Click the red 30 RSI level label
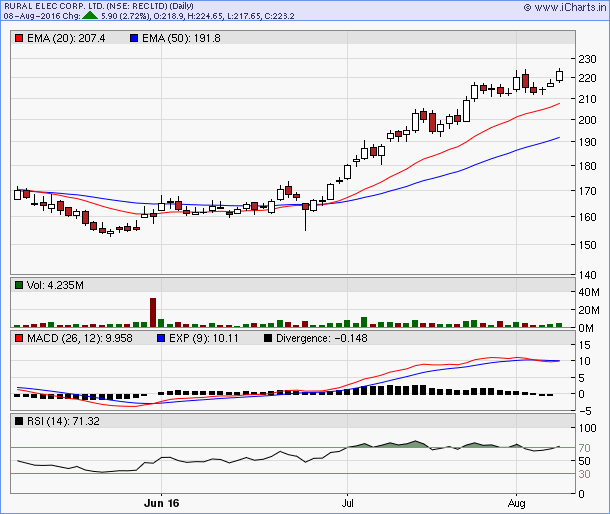 tap(584, 474)
